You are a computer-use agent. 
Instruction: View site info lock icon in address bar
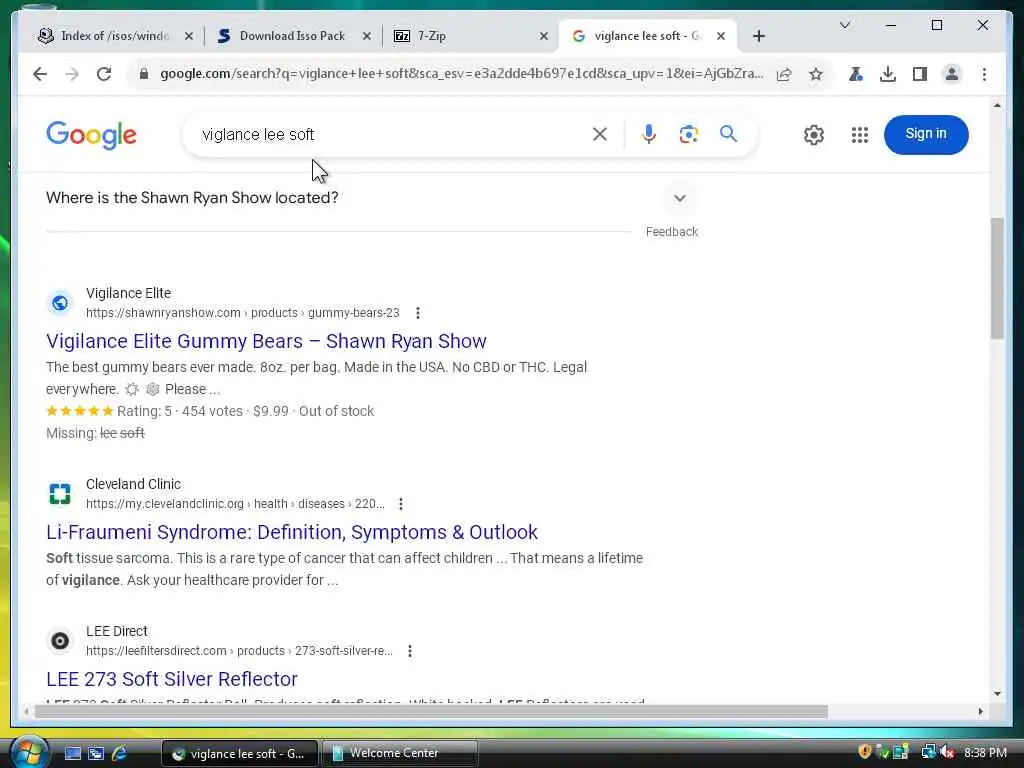coord(144,74)
